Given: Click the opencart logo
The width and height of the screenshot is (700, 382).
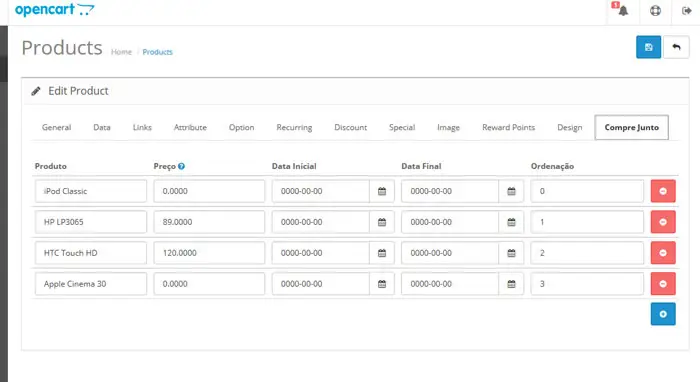Looking at the screenshot, I should click(x=54, y=9).
